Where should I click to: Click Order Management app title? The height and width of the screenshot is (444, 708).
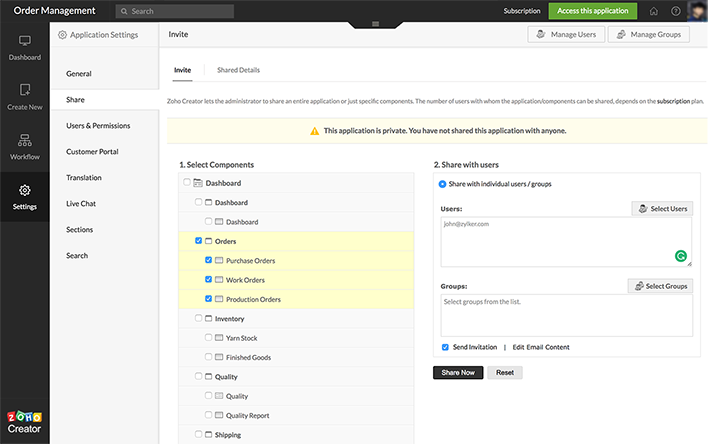54,10
